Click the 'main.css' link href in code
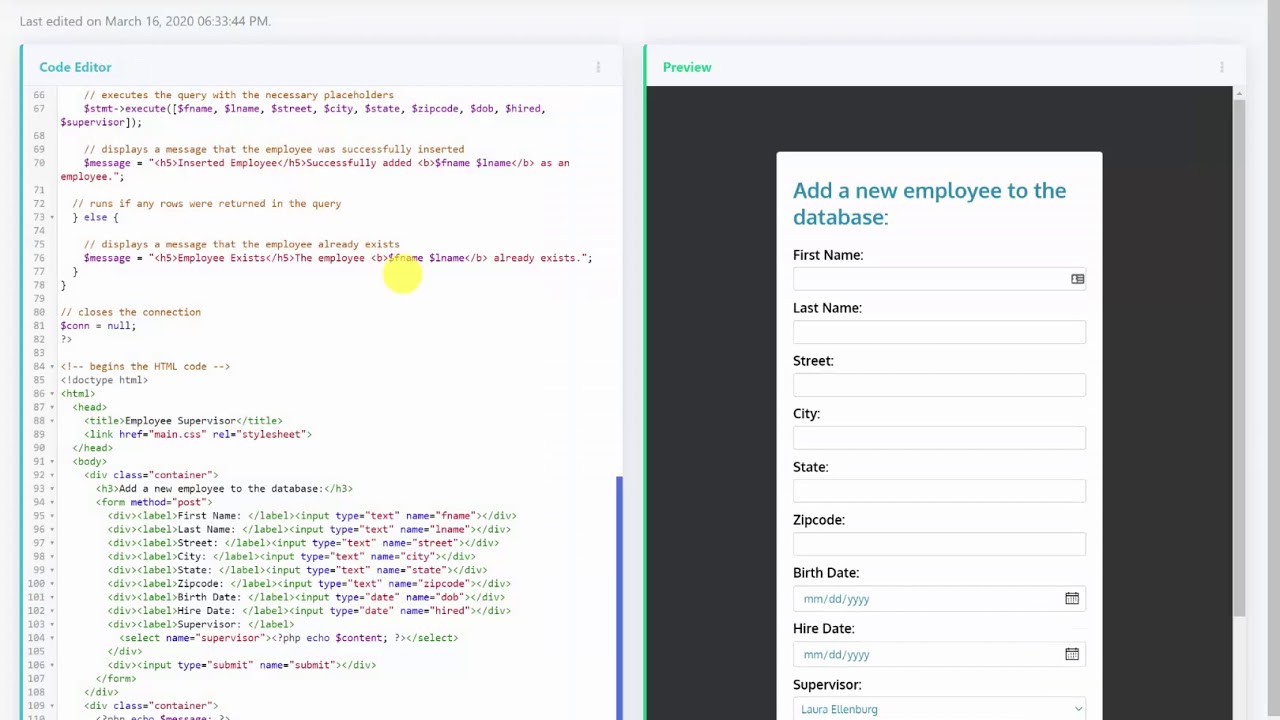This screenshot has width=1280, height=720. (x=178, y=435)
